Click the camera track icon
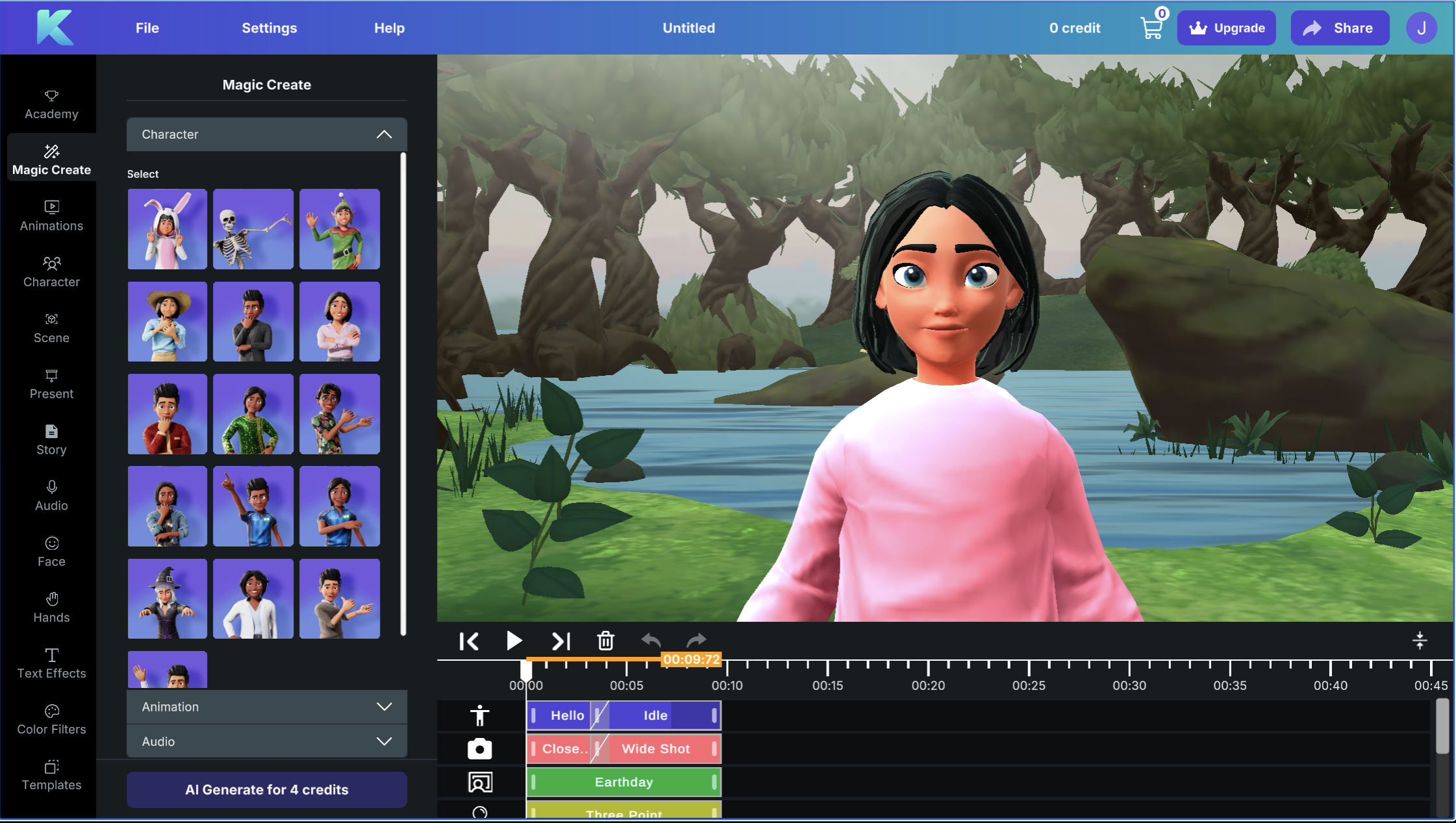 [479, 749]
